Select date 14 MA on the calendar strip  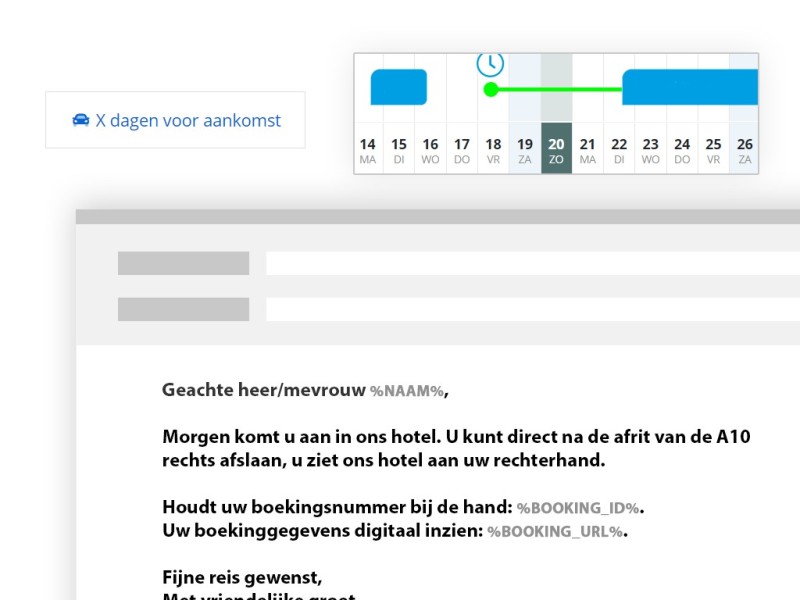368,148
